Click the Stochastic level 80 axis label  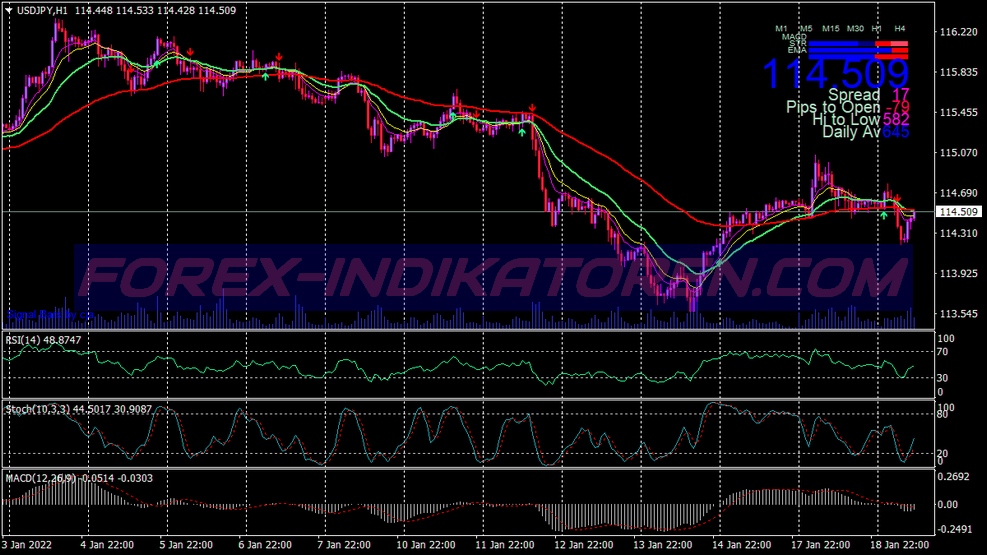pyautogui.click(x=944, y=415)
